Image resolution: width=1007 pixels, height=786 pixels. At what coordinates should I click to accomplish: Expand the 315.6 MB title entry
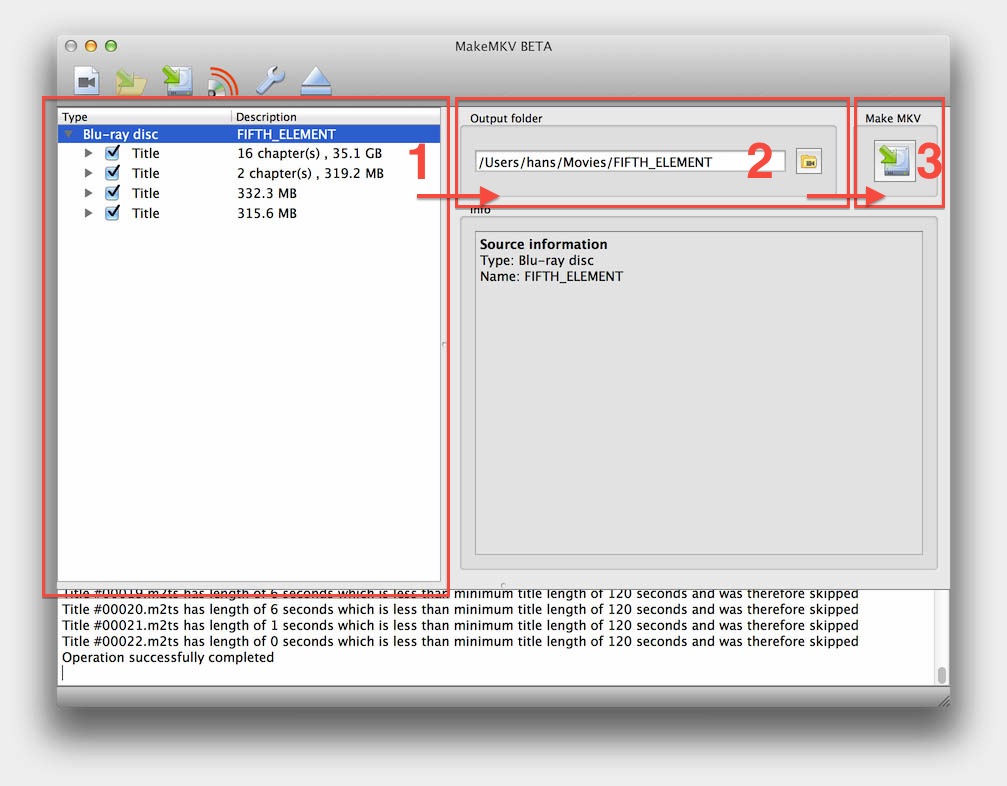(x=89, y=213)
